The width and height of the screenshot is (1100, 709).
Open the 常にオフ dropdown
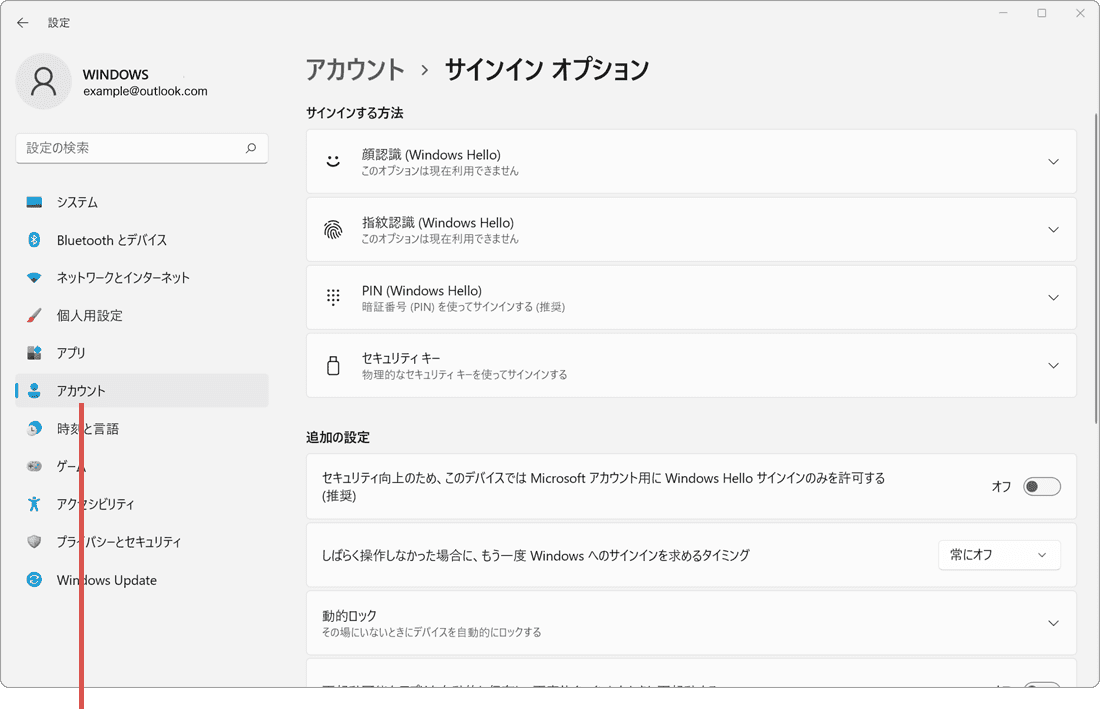(999, 555)
